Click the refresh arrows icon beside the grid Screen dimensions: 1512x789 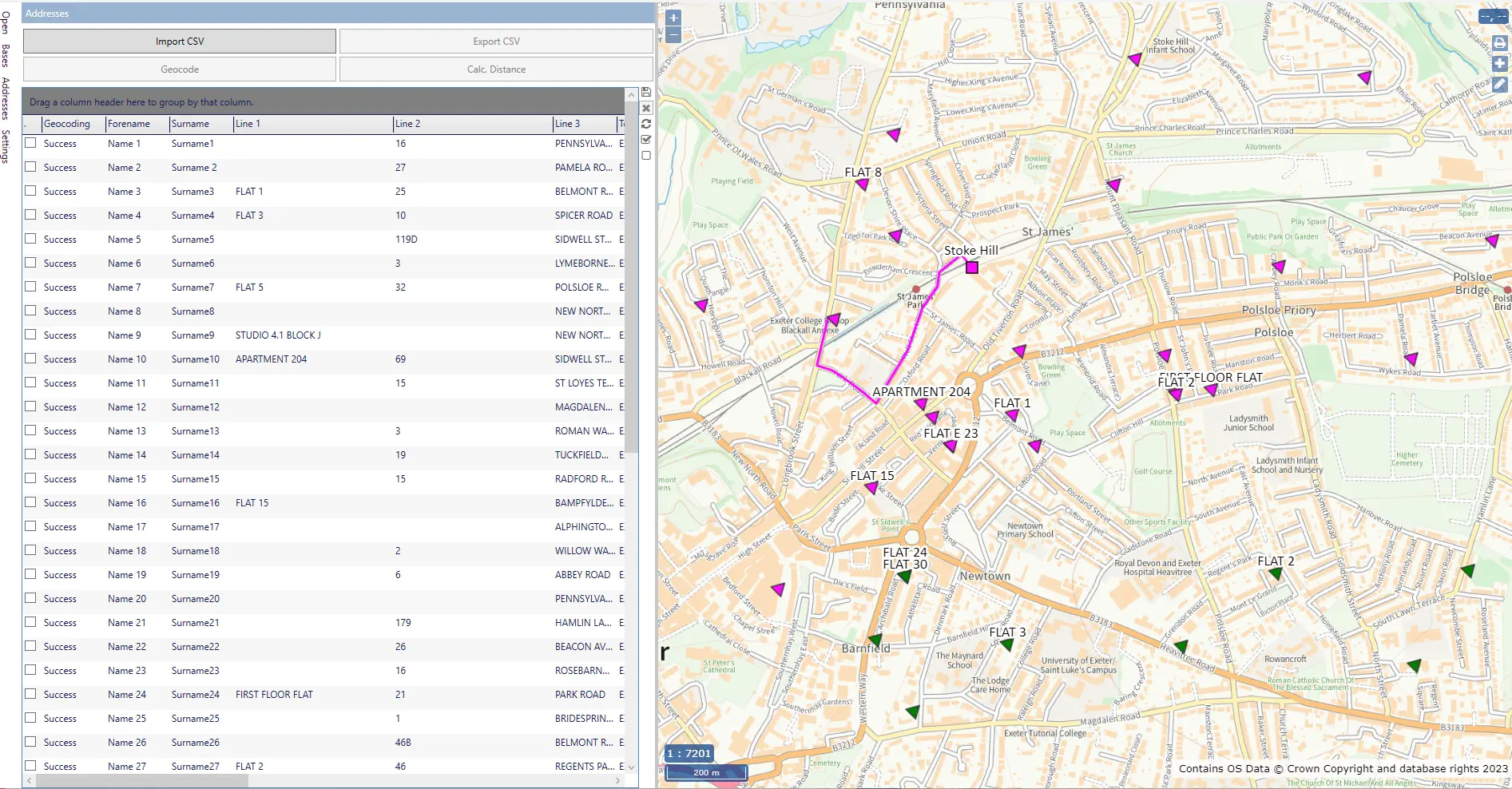tap(646, 124)
